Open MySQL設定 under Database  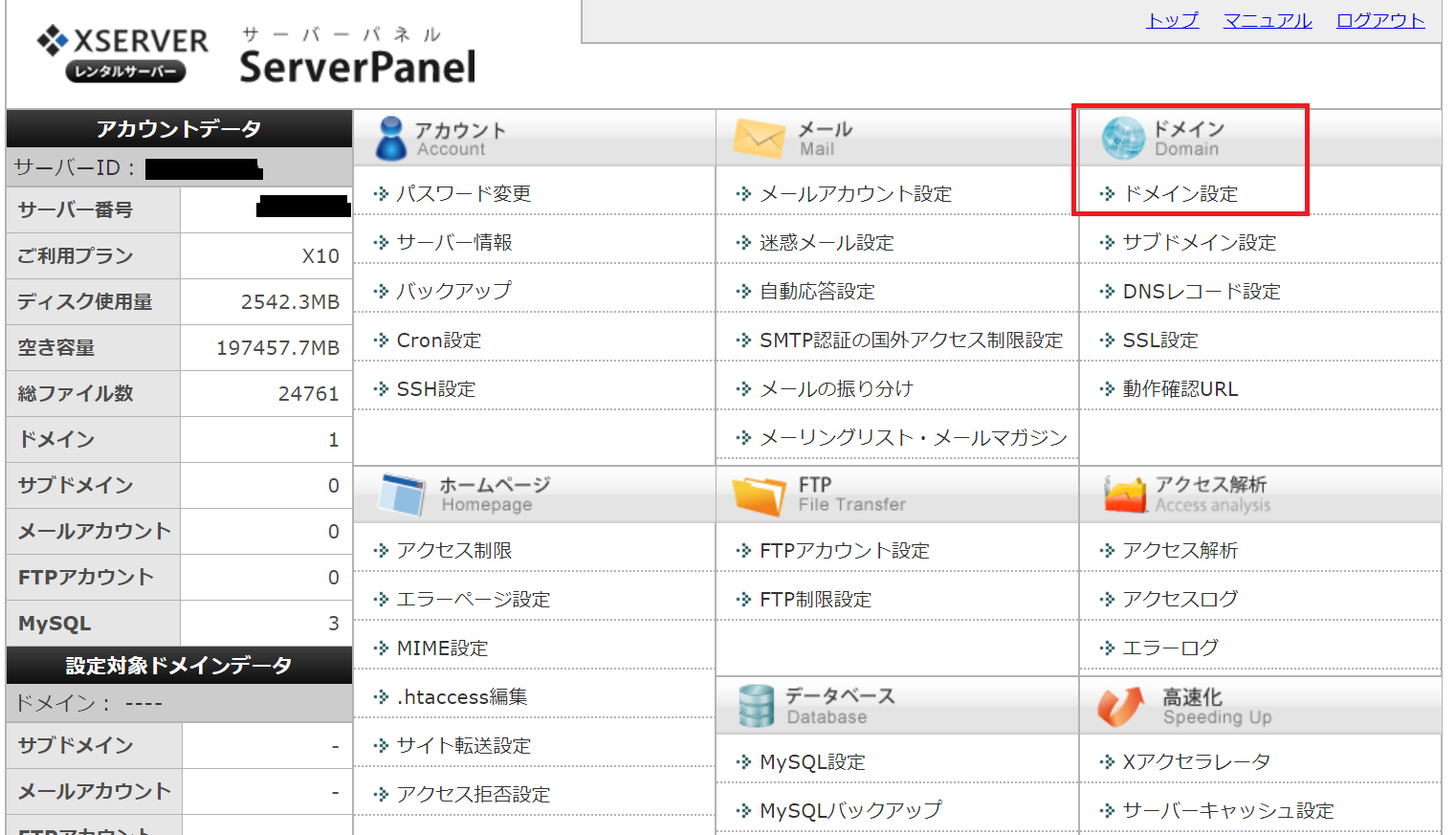[812, 762]
